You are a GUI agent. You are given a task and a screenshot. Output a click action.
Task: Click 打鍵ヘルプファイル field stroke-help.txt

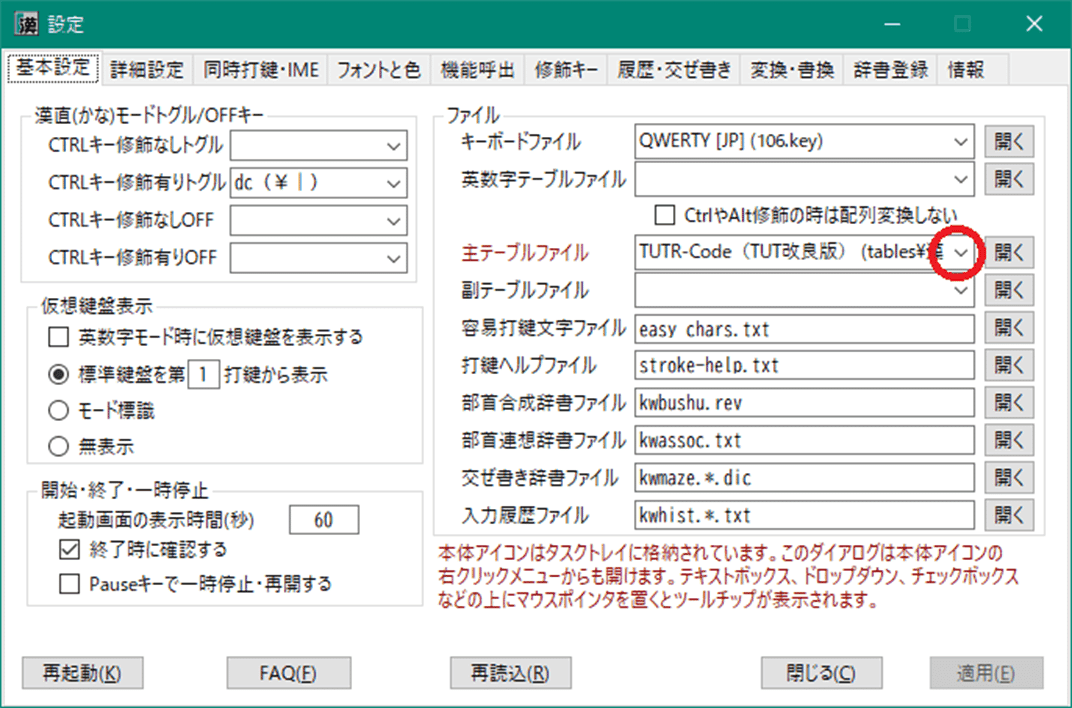804,366
